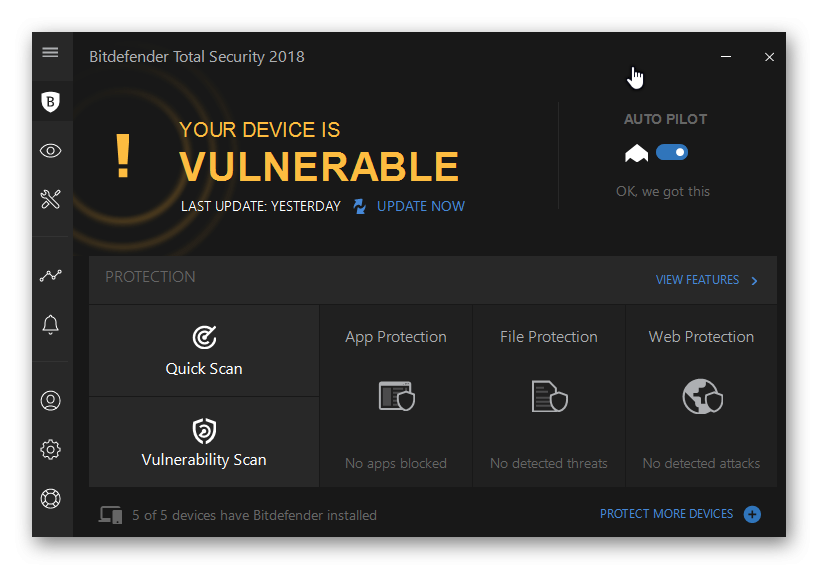Click the devices icon in footer
Image resolution: width=818 pixels, height=569 pixels.
(110, 515)
